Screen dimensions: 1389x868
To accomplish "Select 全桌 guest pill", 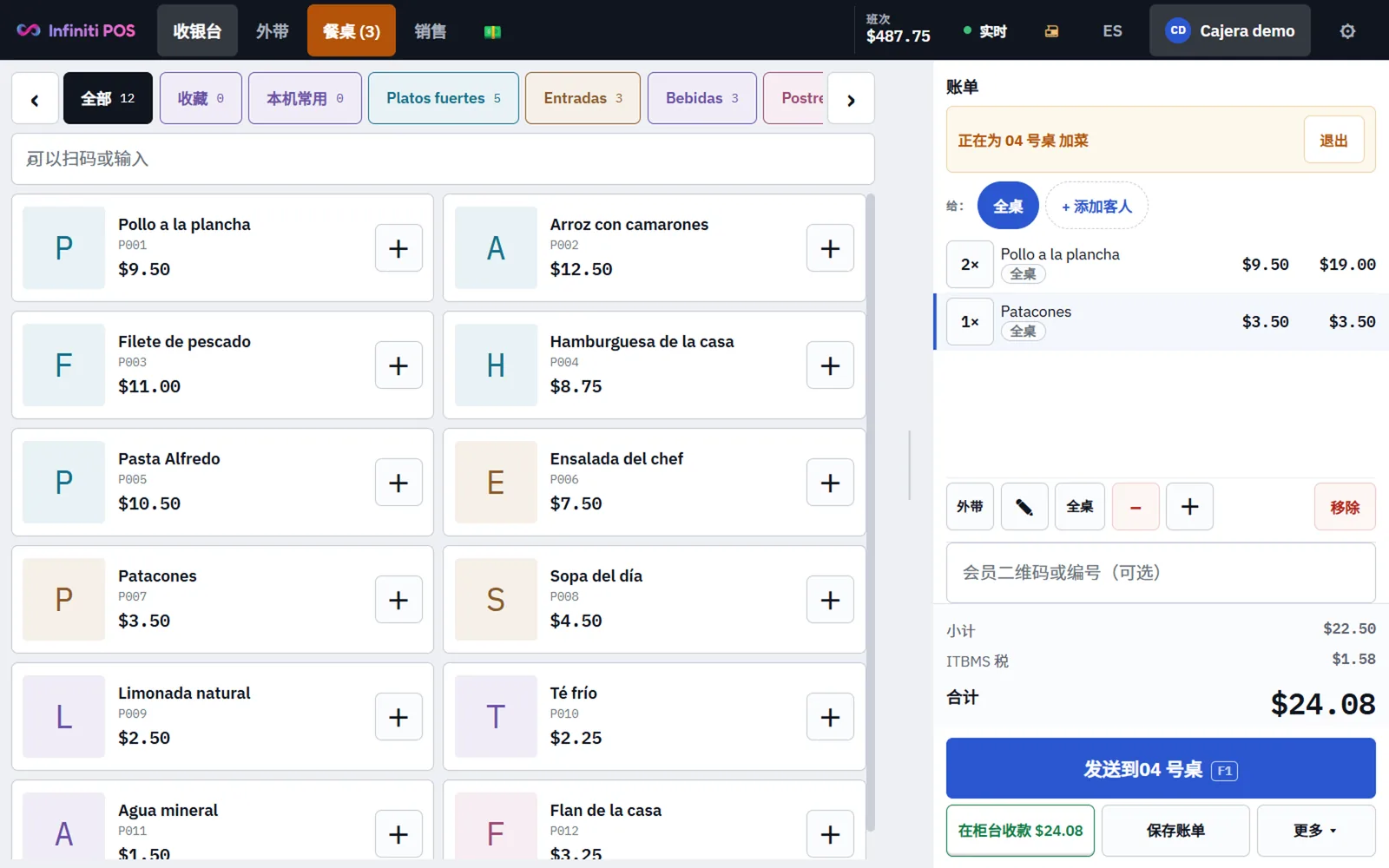I will tap(1008, 206).
